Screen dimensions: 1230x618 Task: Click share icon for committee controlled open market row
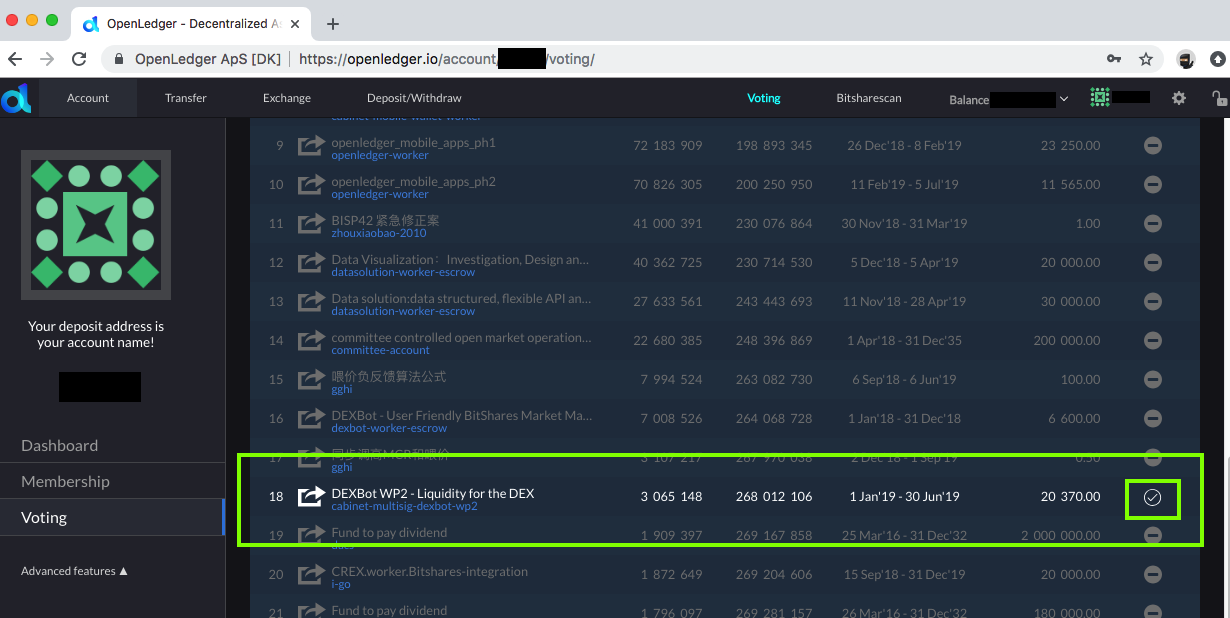click(312, 341)
